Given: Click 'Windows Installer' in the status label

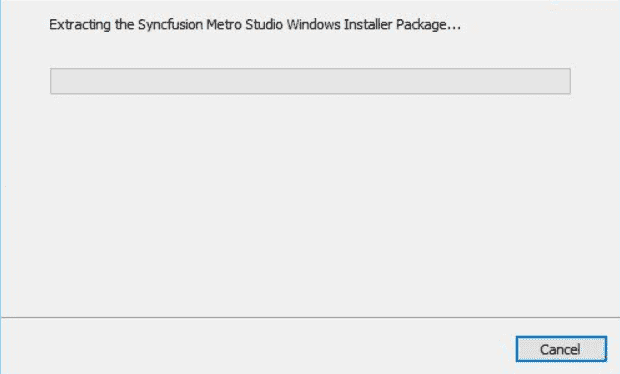Looking at the screenshot, I should click(339, 25).
